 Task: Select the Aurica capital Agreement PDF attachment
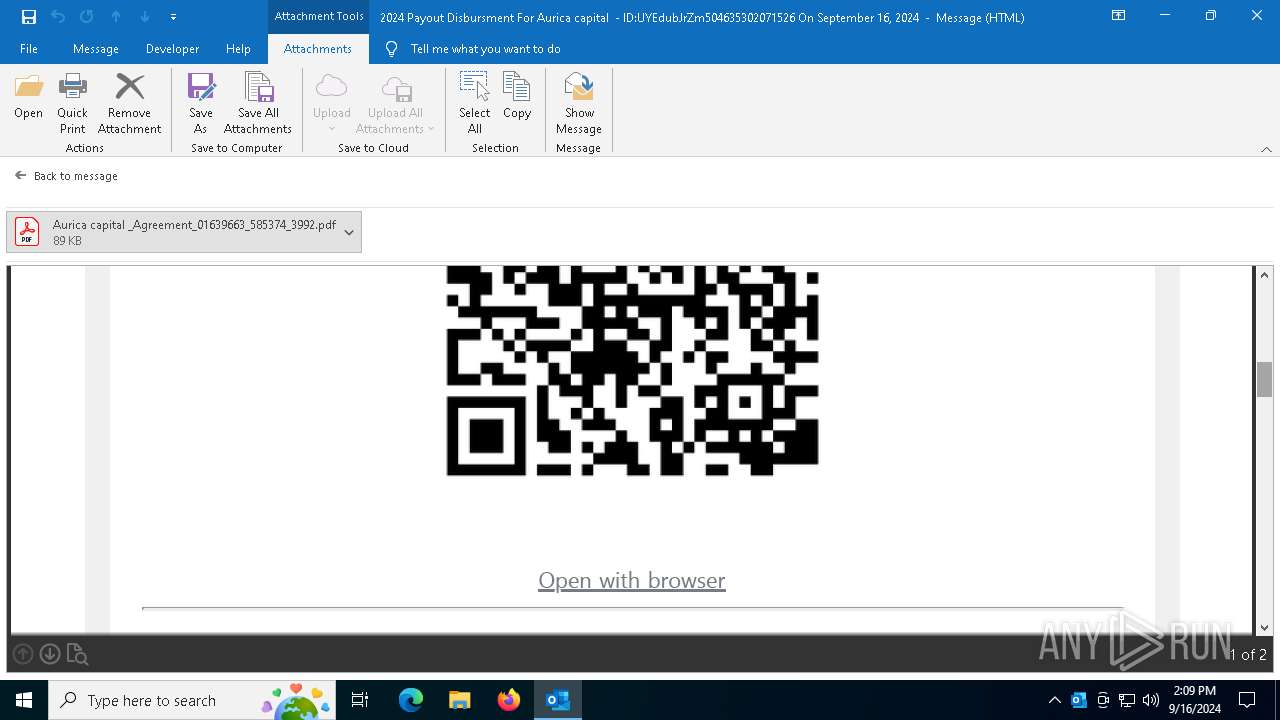(184, 232)
